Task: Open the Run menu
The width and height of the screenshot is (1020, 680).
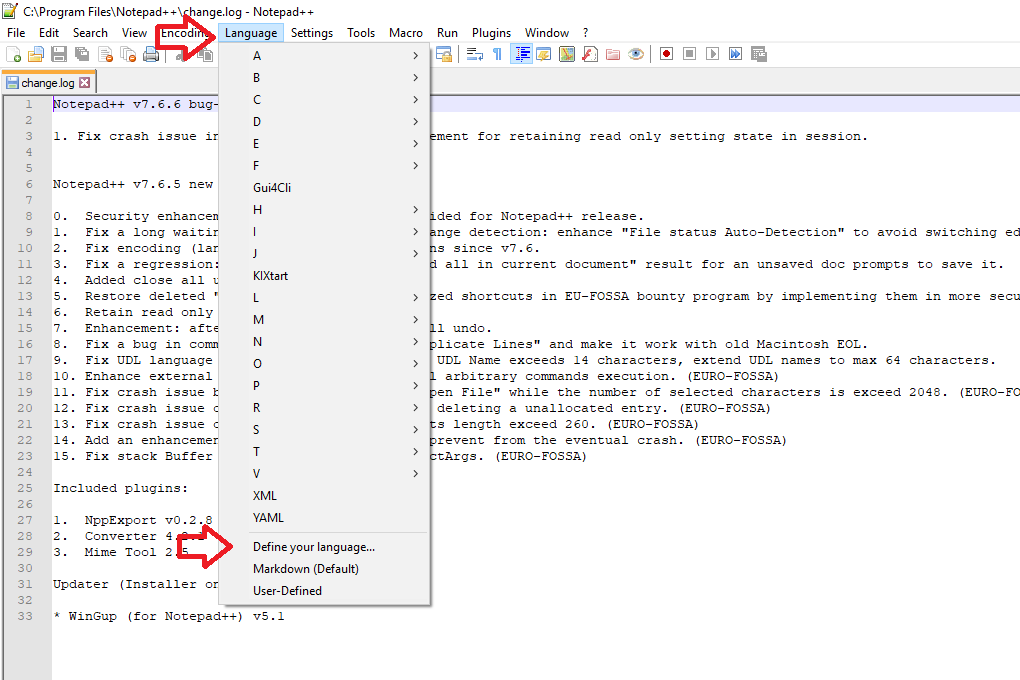Action: click(x=447, y=33)
